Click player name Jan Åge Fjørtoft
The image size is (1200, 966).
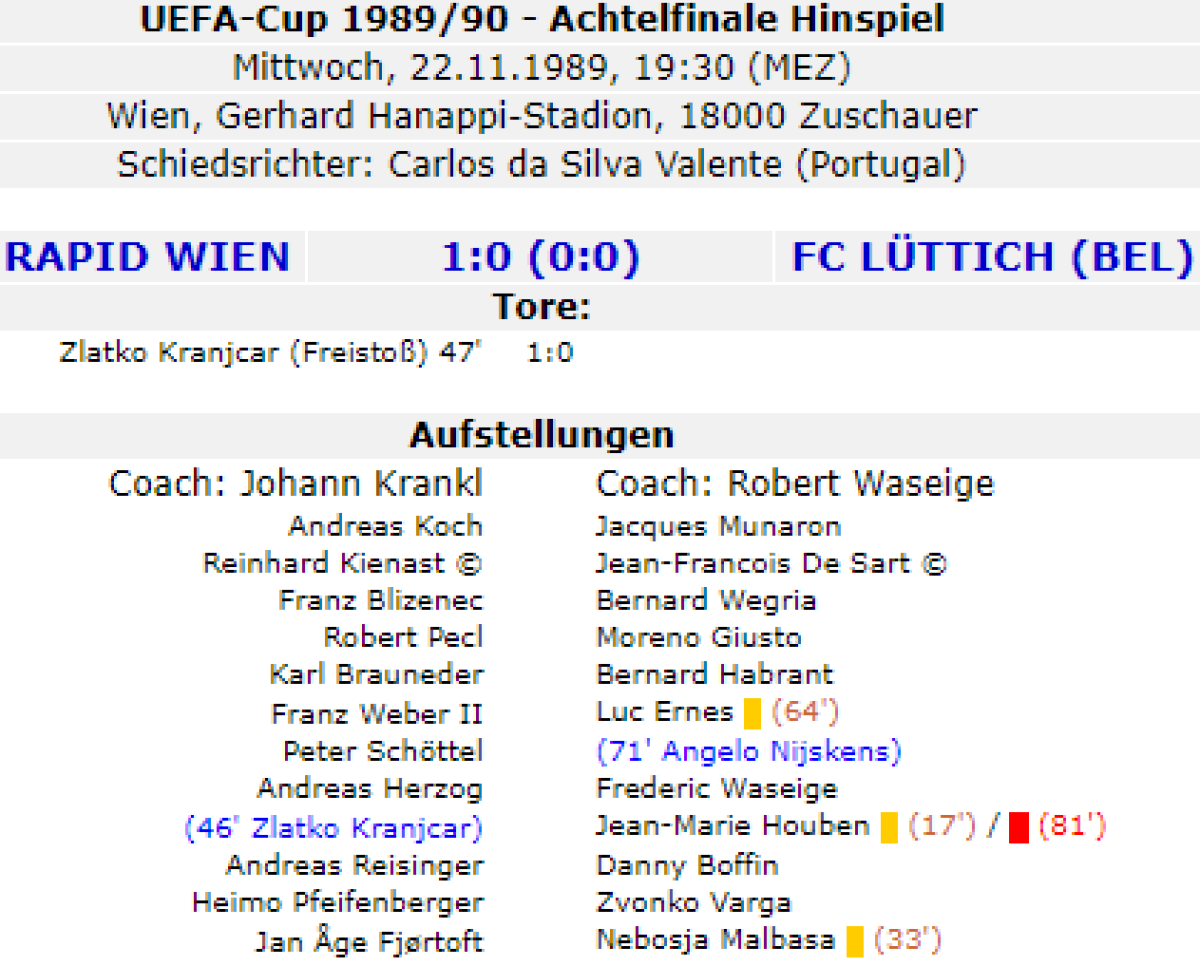point(369,941)
